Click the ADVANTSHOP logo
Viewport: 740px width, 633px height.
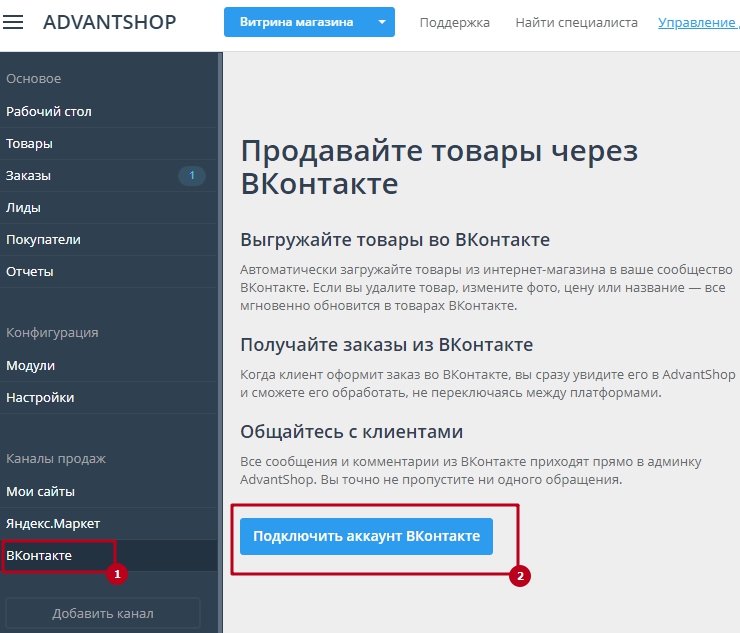110,22
